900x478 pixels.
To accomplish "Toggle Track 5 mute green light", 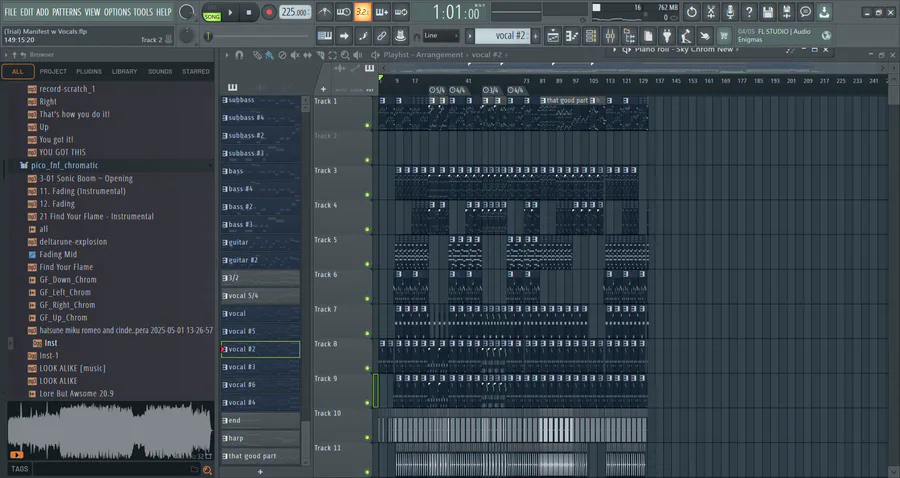I will (x=367, y=264).
